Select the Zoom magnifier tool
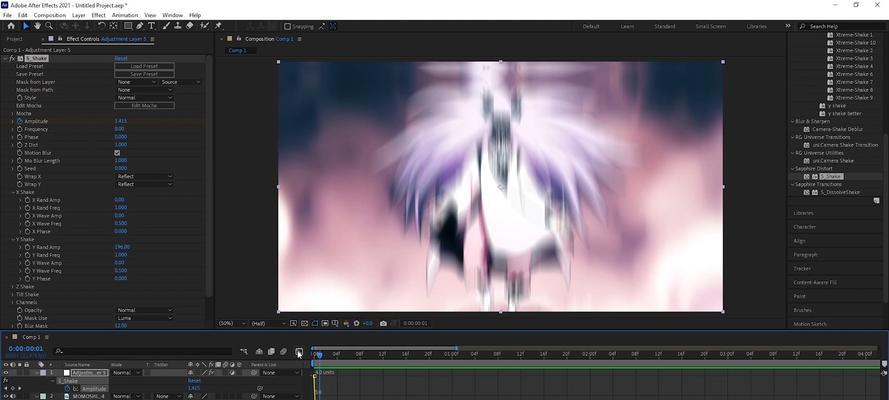This screenshot has height=400, width=889. [x=49, y=26]
